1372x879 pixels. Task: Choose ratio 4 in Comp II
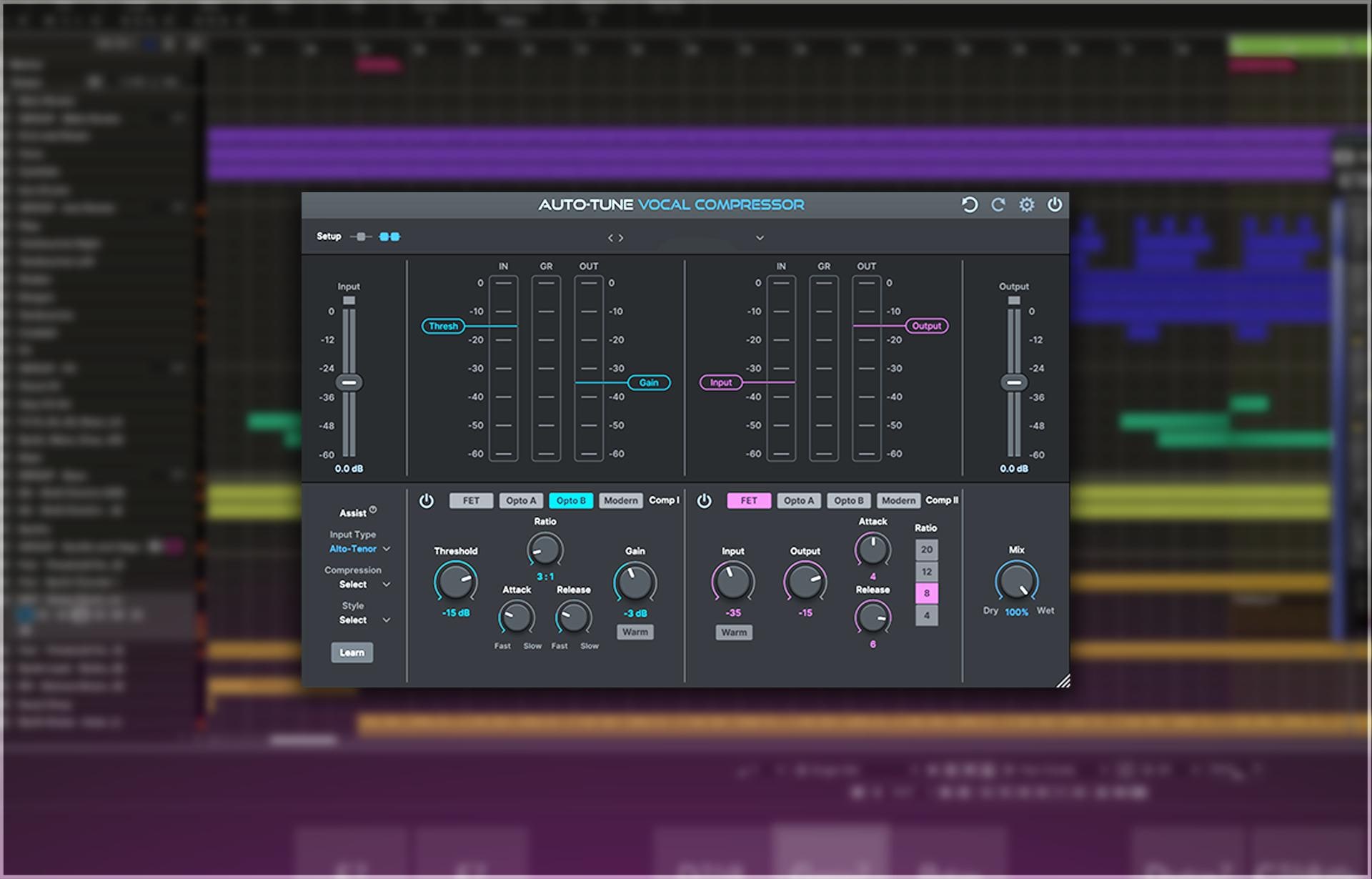point(927,615)
